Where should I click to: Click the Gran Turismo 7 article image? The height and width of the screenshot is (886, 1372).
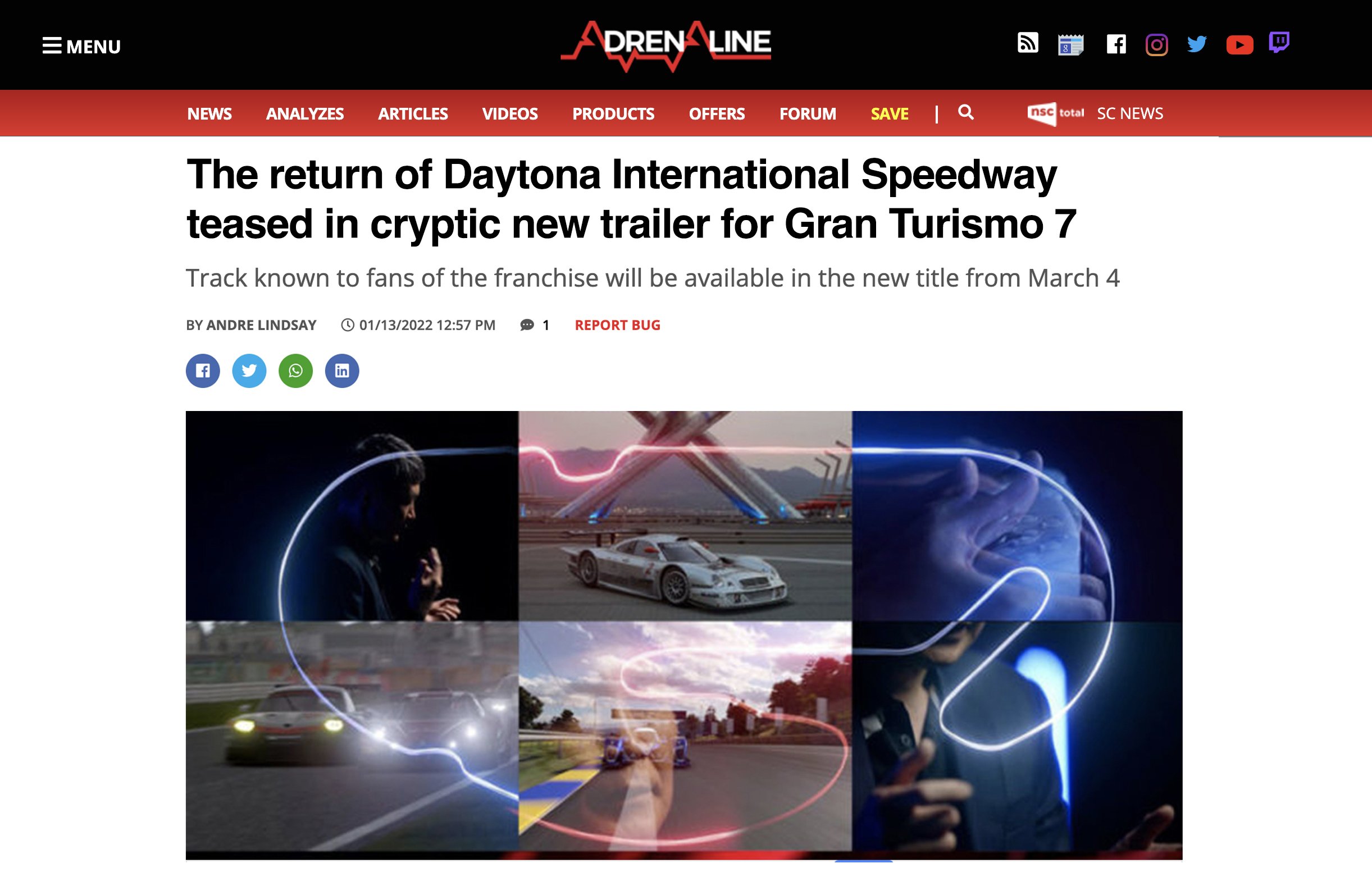coord(683,635)
